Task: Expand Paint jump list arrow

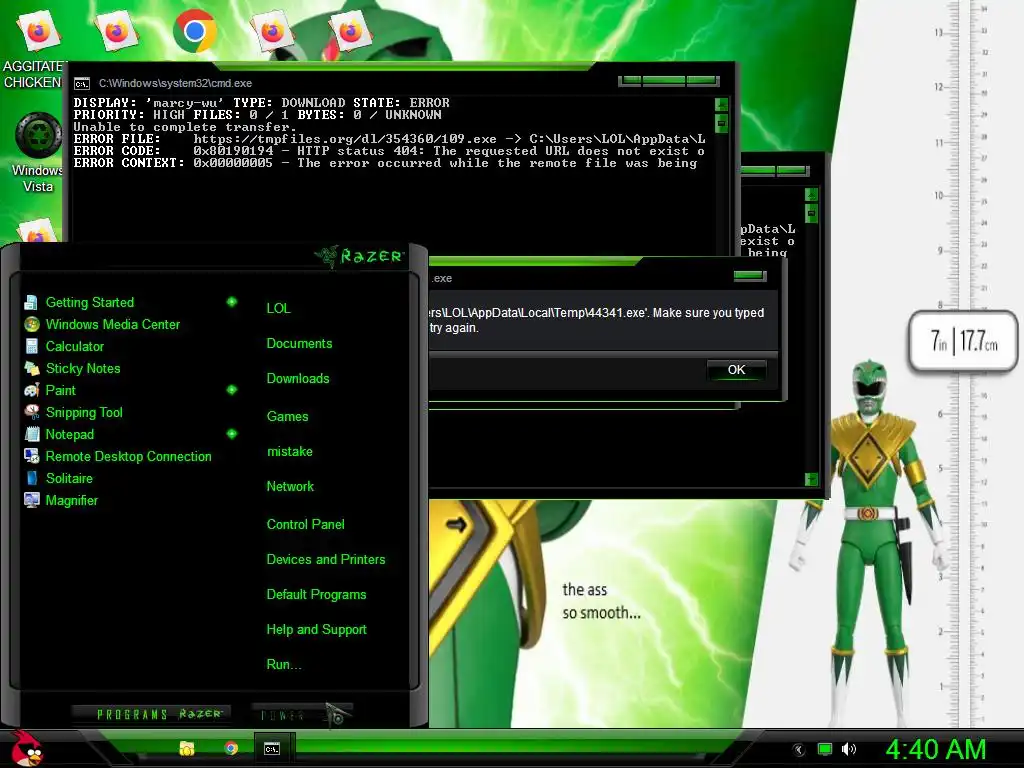Action: [x=232, y=390]
